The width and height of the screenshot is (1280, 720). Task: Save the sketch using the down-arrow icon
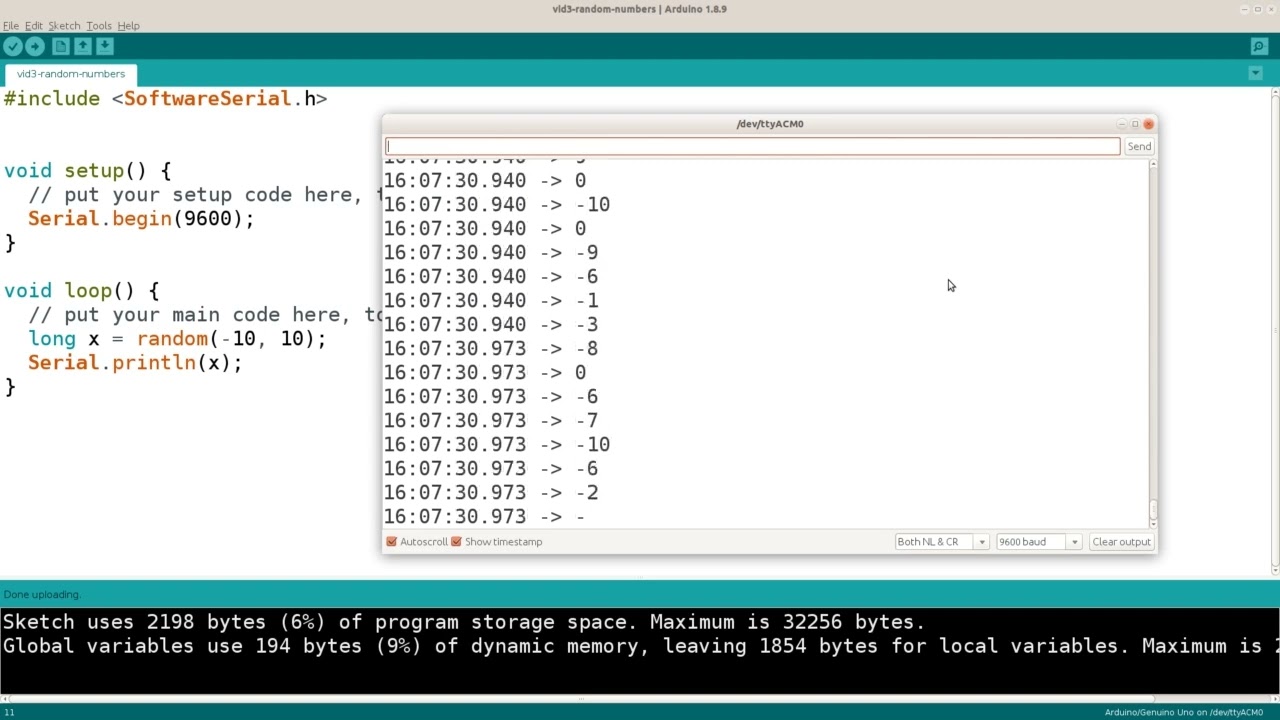(x=105, y=46)
